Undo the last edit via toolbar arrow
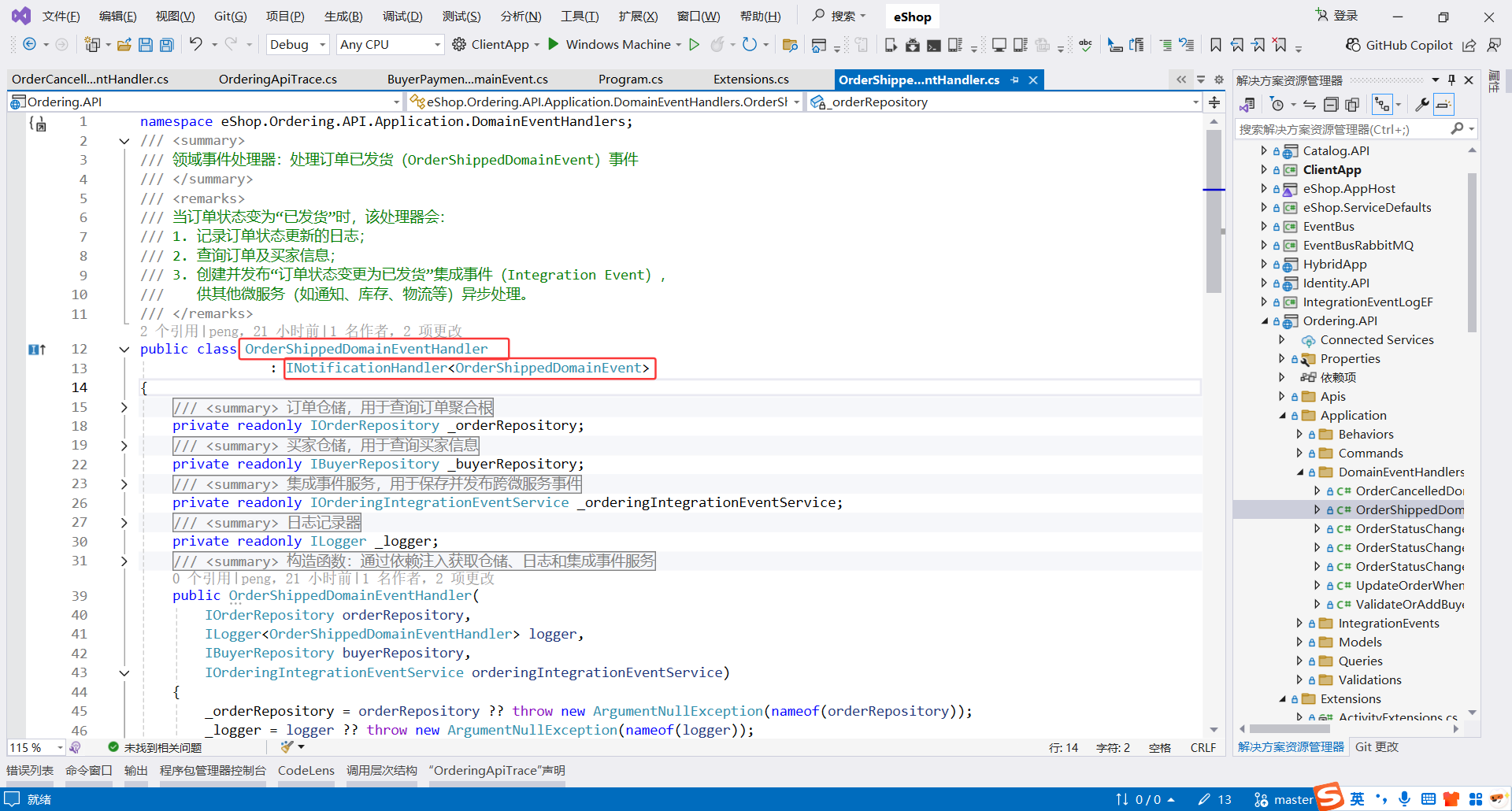The height and width of the screenshot is (811, 1512). (196, 44)
